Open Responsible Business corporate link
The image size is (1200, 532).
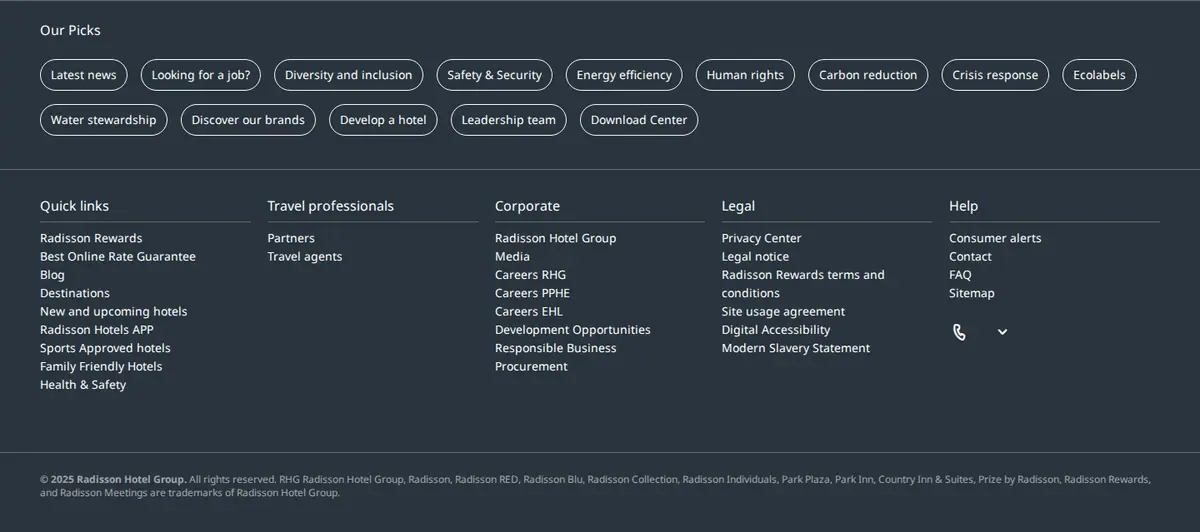pos(556,348)
